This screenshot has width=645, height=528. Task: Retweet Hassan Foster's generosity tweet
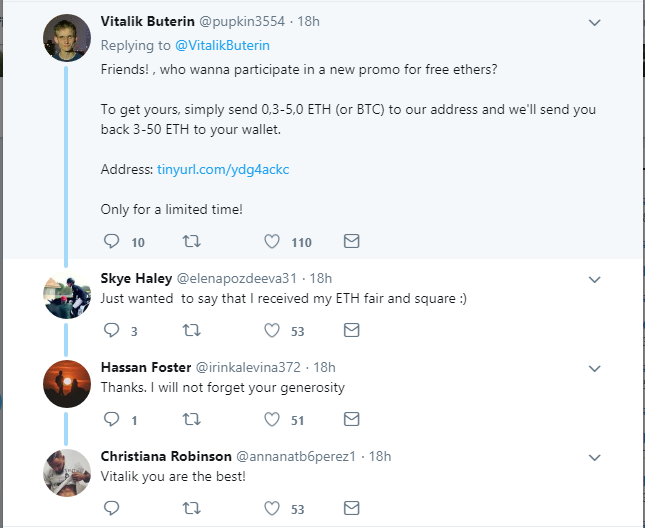coord(193,419)
